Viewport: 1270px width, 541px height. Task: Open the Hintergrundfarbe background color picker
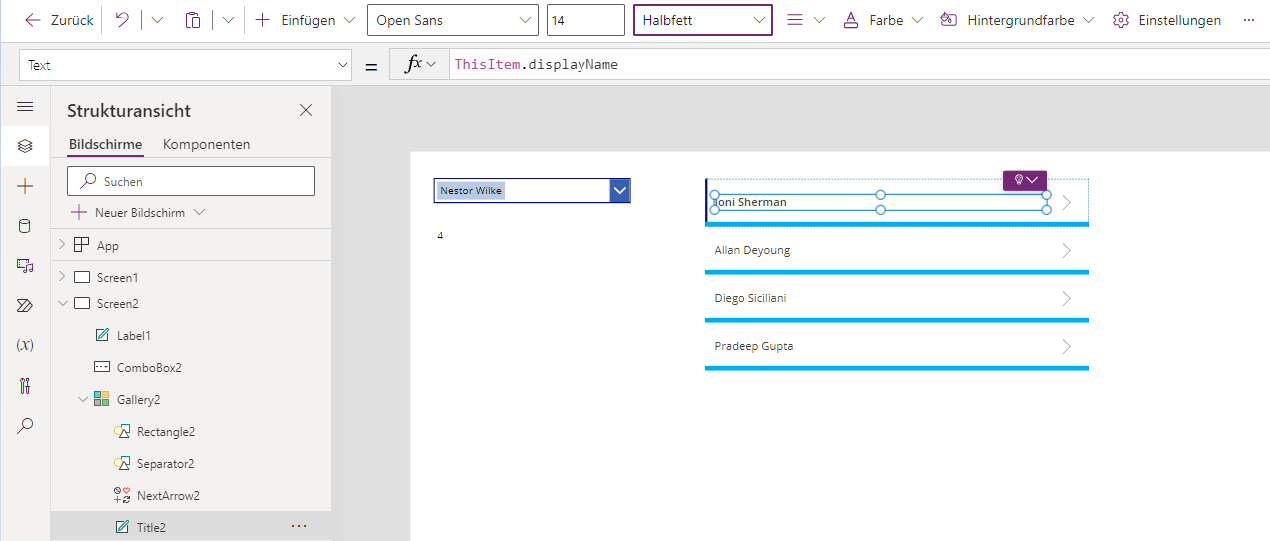1017,20
